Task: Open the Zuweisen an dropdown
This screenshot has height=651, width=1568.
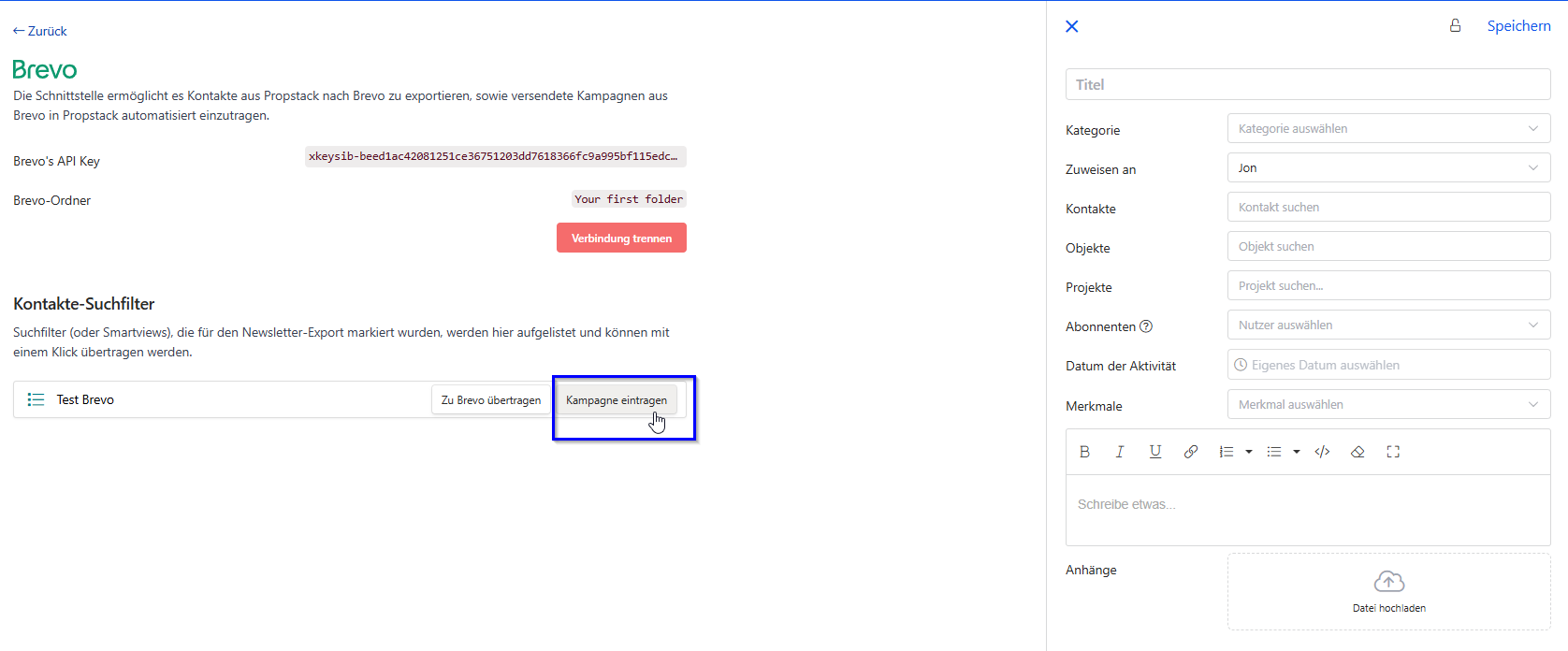Action: tap(1388, 168)
